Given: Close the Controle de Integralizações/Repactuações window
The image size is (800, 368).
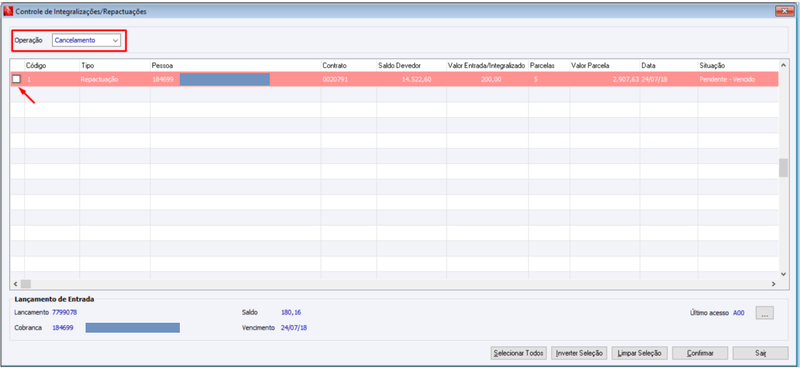Looking at the screenshot, I should coord(784,11).
